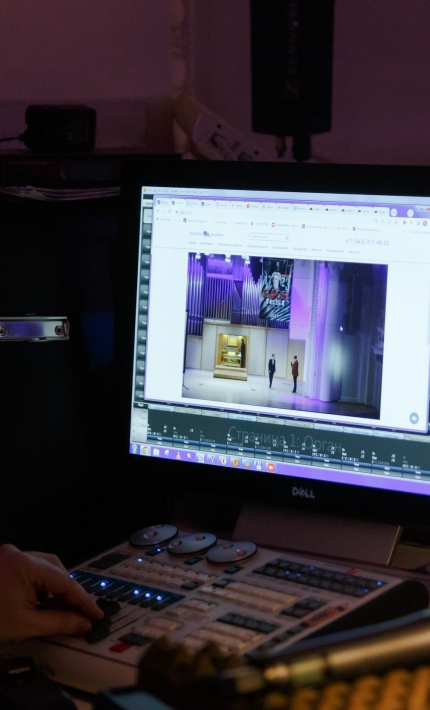Open the VLC cone icon in taskbar
430x710 pixels.
click(x=178, y=455)
